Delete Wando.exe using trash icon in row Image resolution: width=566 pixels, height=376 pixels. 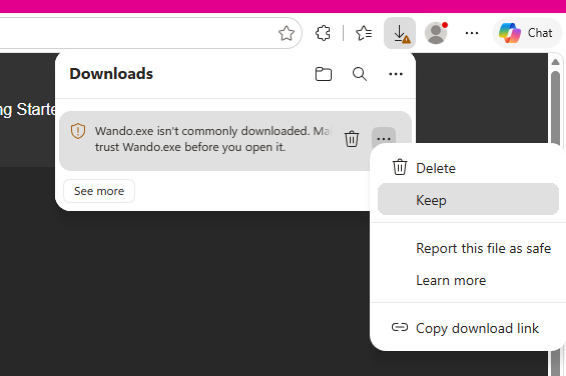coord(352,139)
